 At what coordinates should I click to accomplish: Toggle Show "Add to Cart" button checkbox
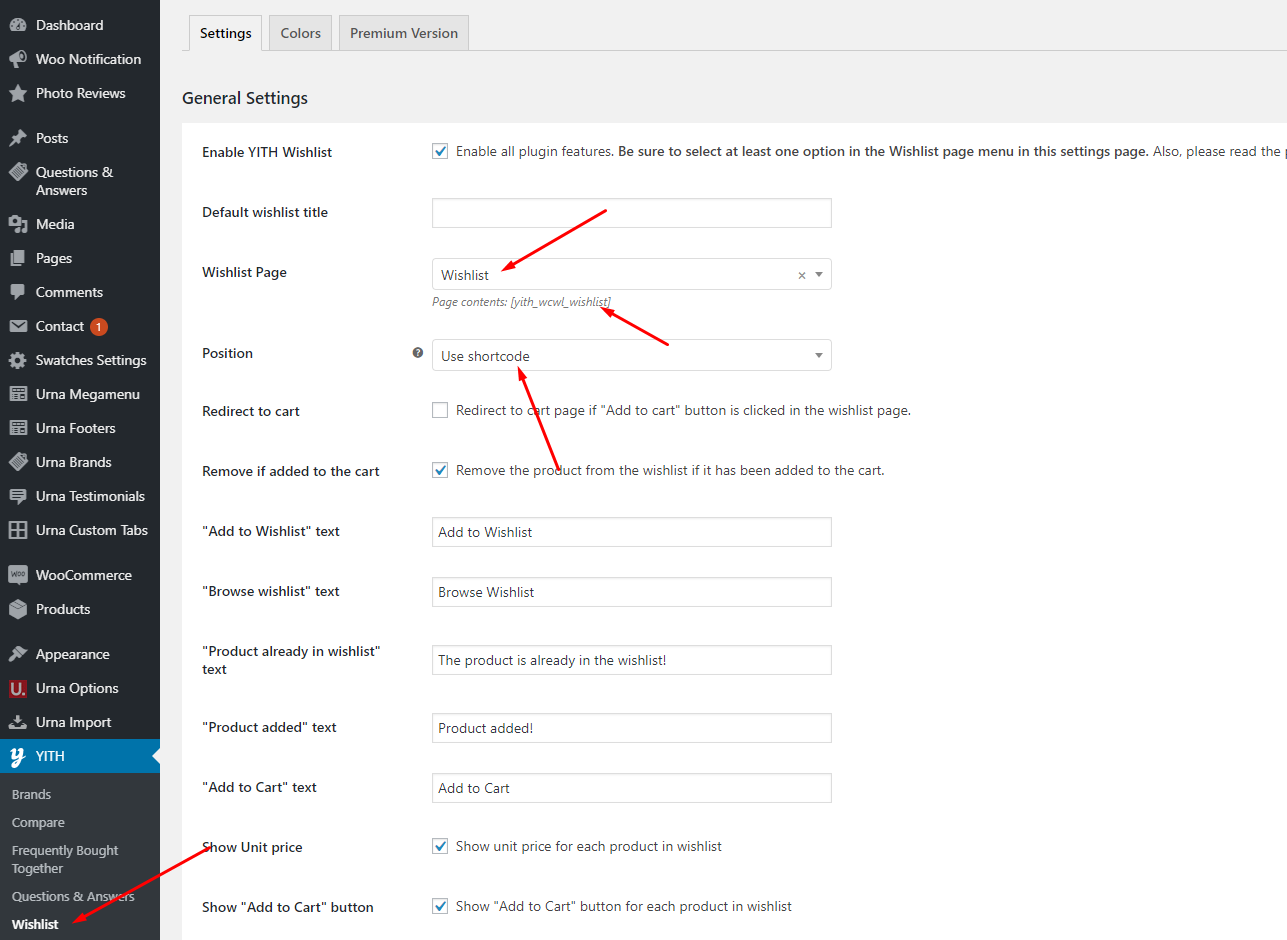440,906
